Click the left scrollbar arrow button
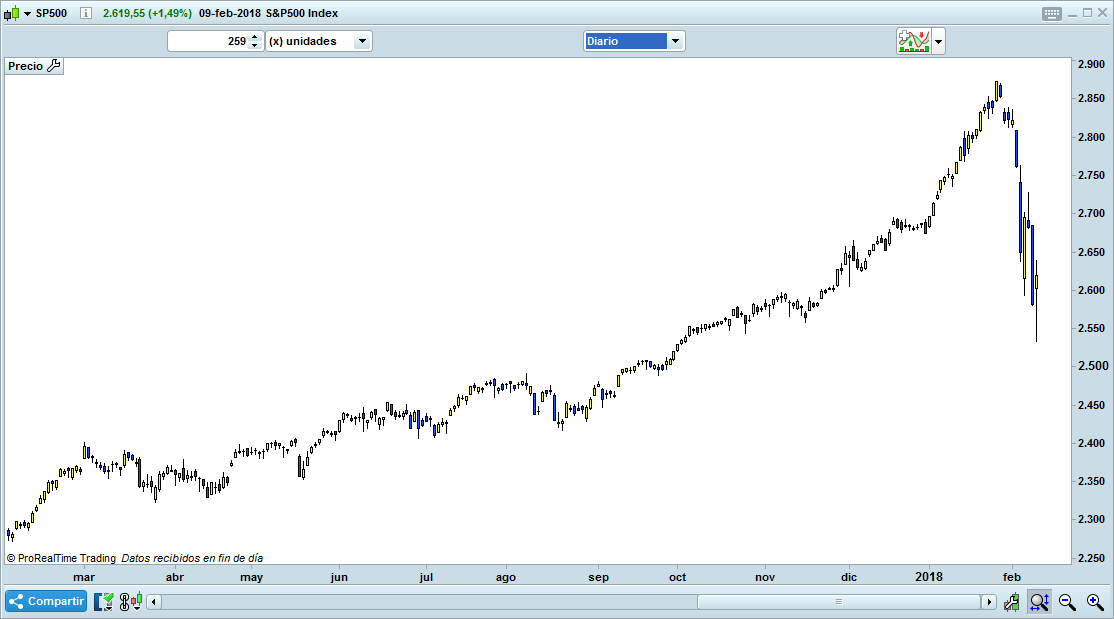The height and width of the screenshot is (619, 1114). point(152,601)
